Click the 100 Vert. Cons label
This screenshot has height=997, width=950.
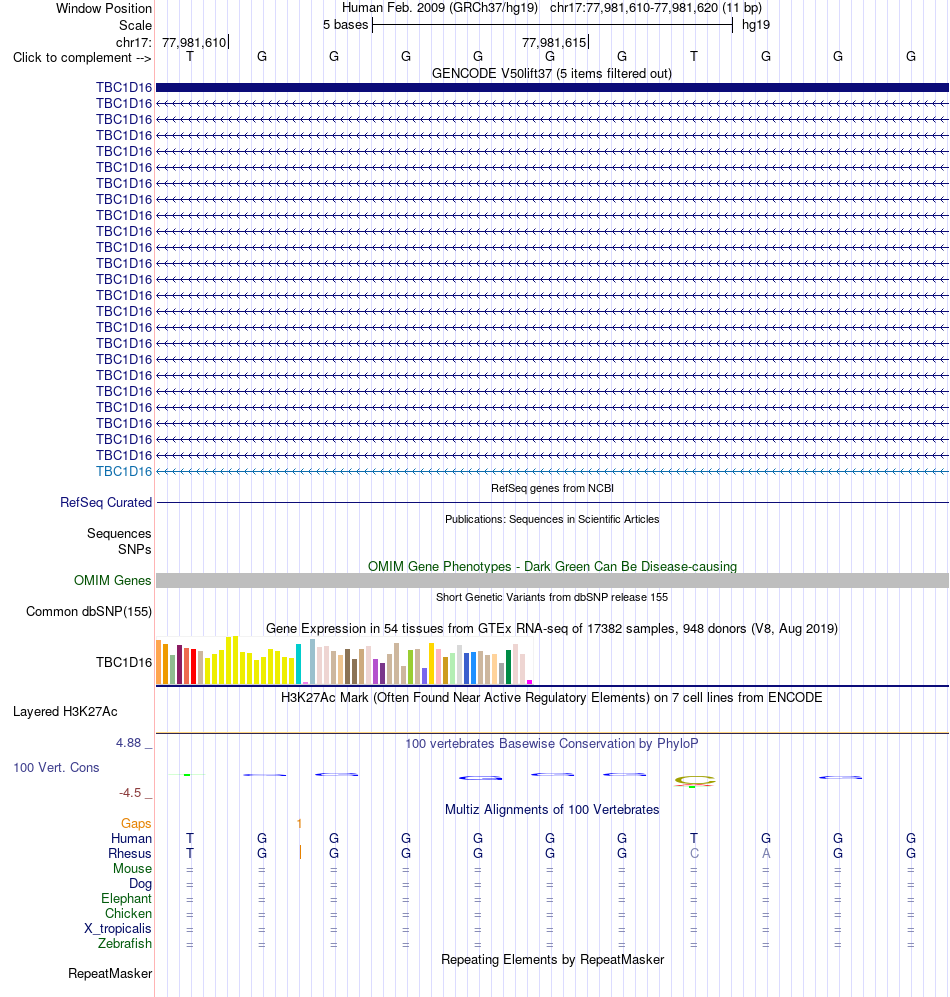pos(56,767)
